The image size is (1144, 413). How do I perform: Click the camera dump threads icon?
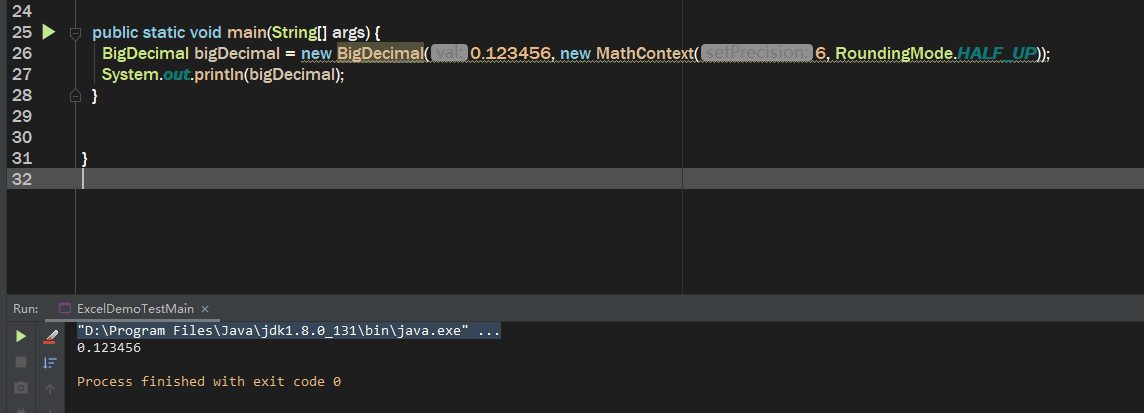coord(21,387)
